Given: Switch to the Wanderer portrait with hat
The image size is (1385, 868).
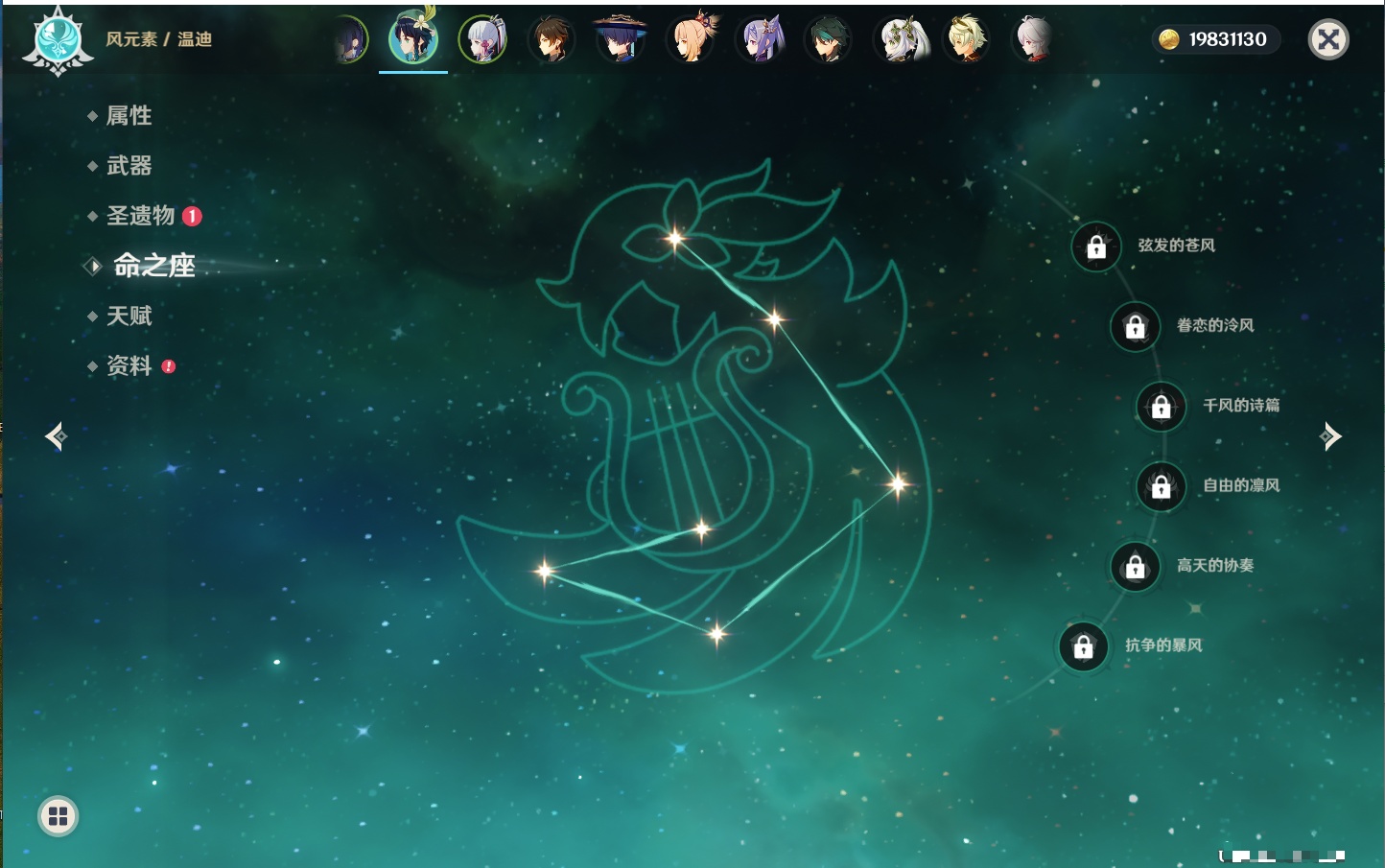Looking at the screenshot, I should (621, 38).
